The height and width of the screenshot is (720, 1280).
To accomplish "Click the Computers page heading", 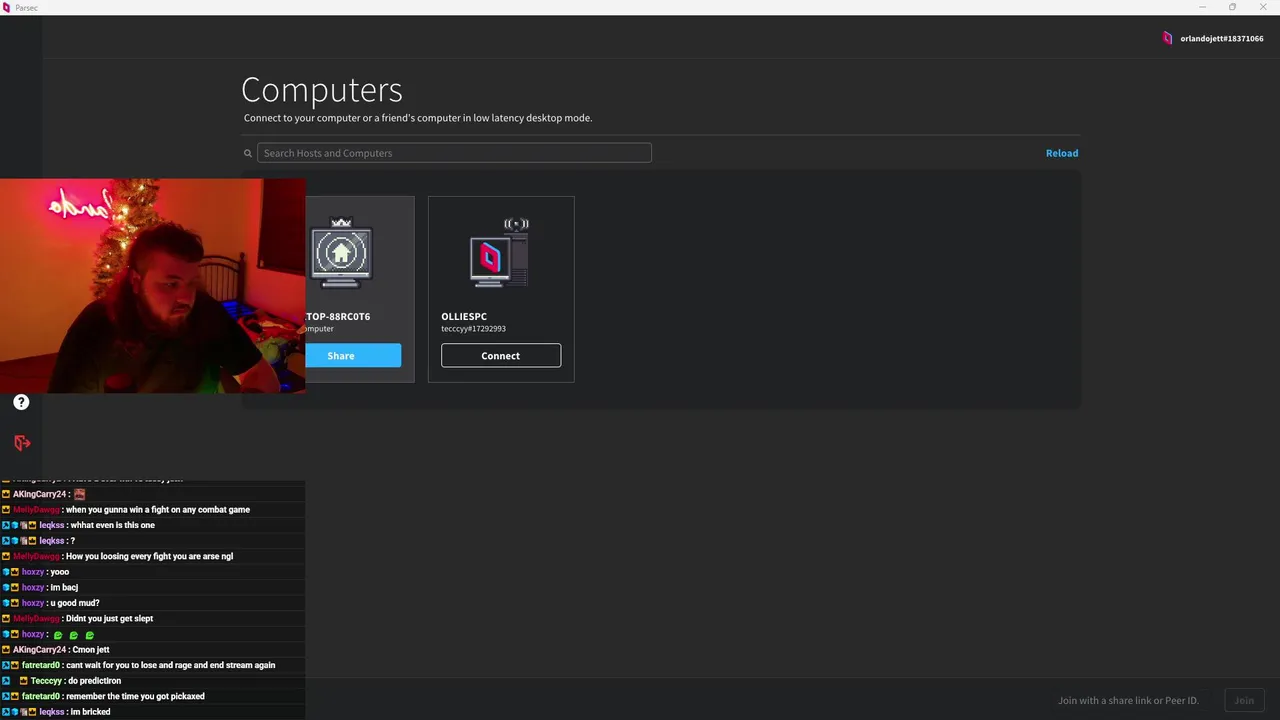I will click(x=322, y=90).
